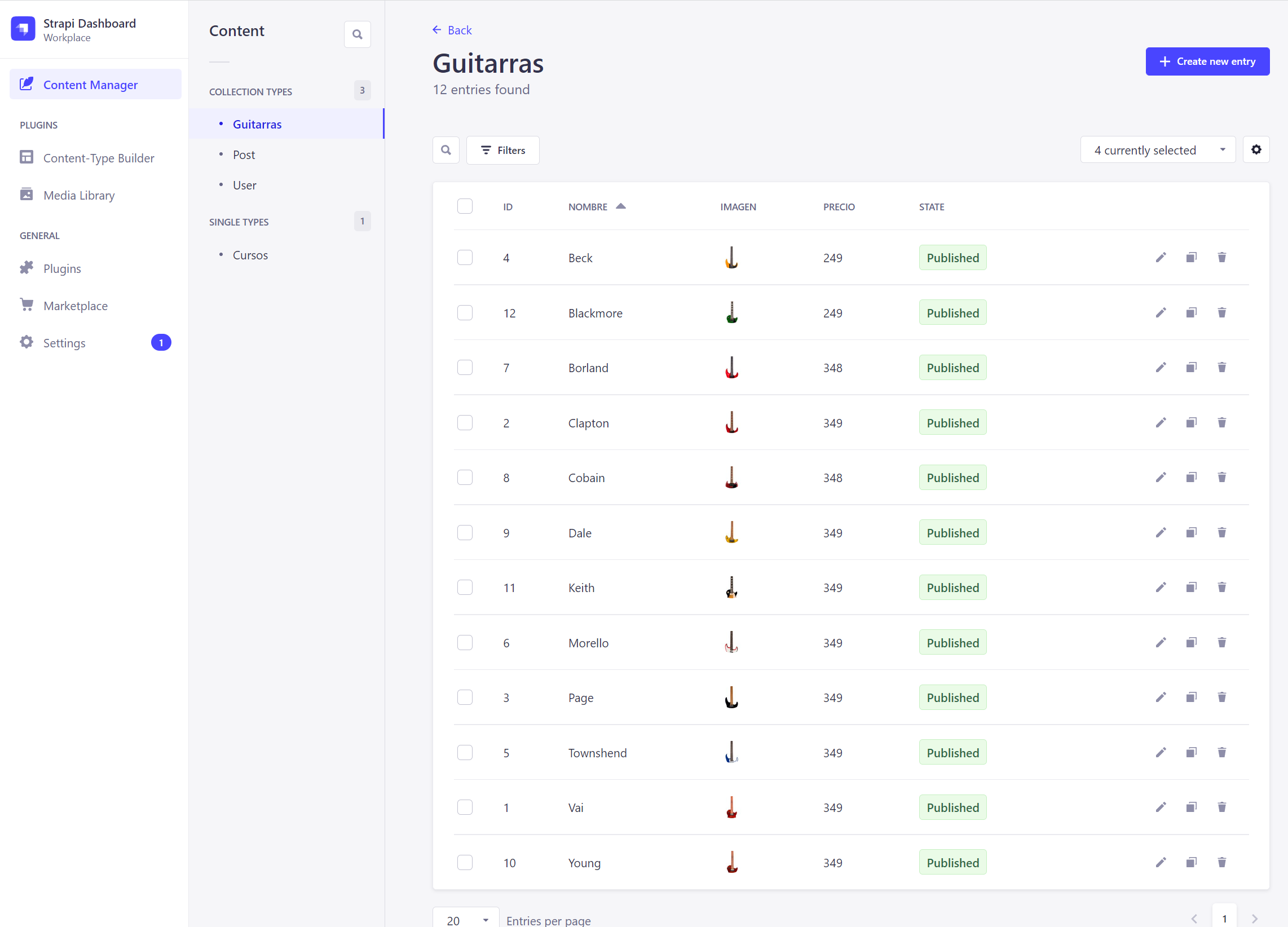Open list view settings gear icon

point(1256,149)
